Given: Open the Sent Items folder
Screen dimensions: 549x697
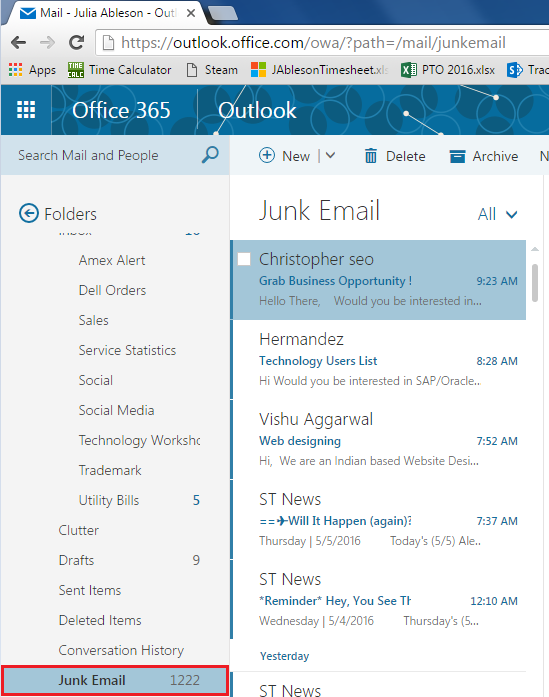Looking at the screenshot, I should coord(90,590).
